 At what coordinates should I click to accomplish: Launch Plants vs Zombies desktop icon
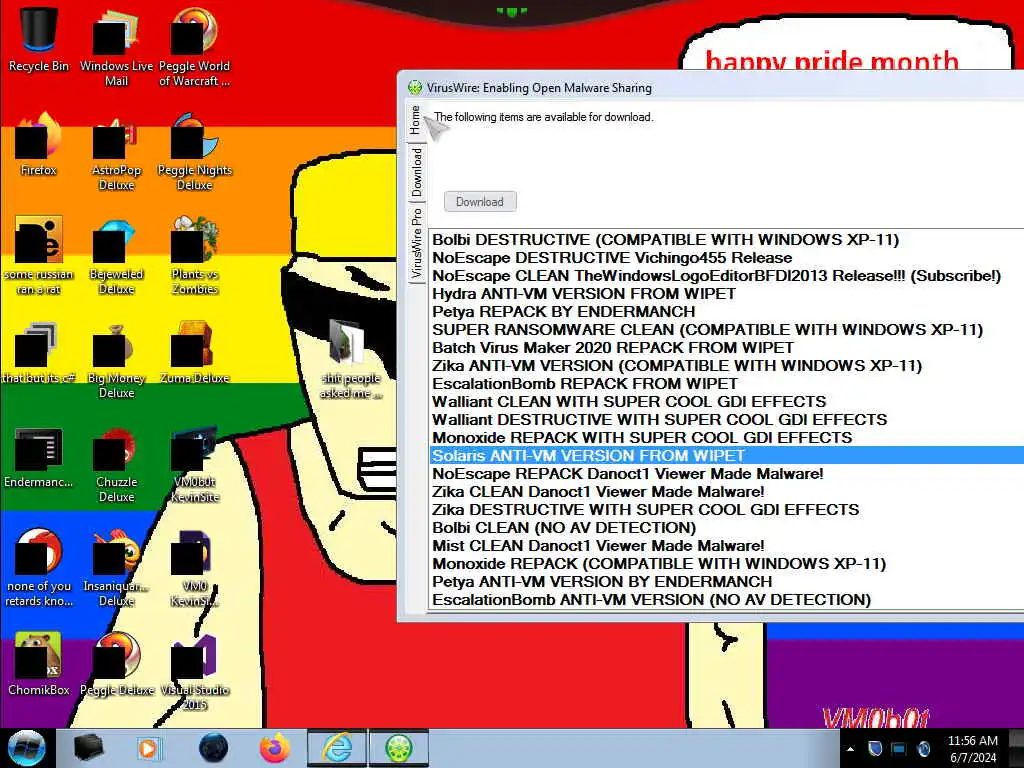click(x=195, y=255)
